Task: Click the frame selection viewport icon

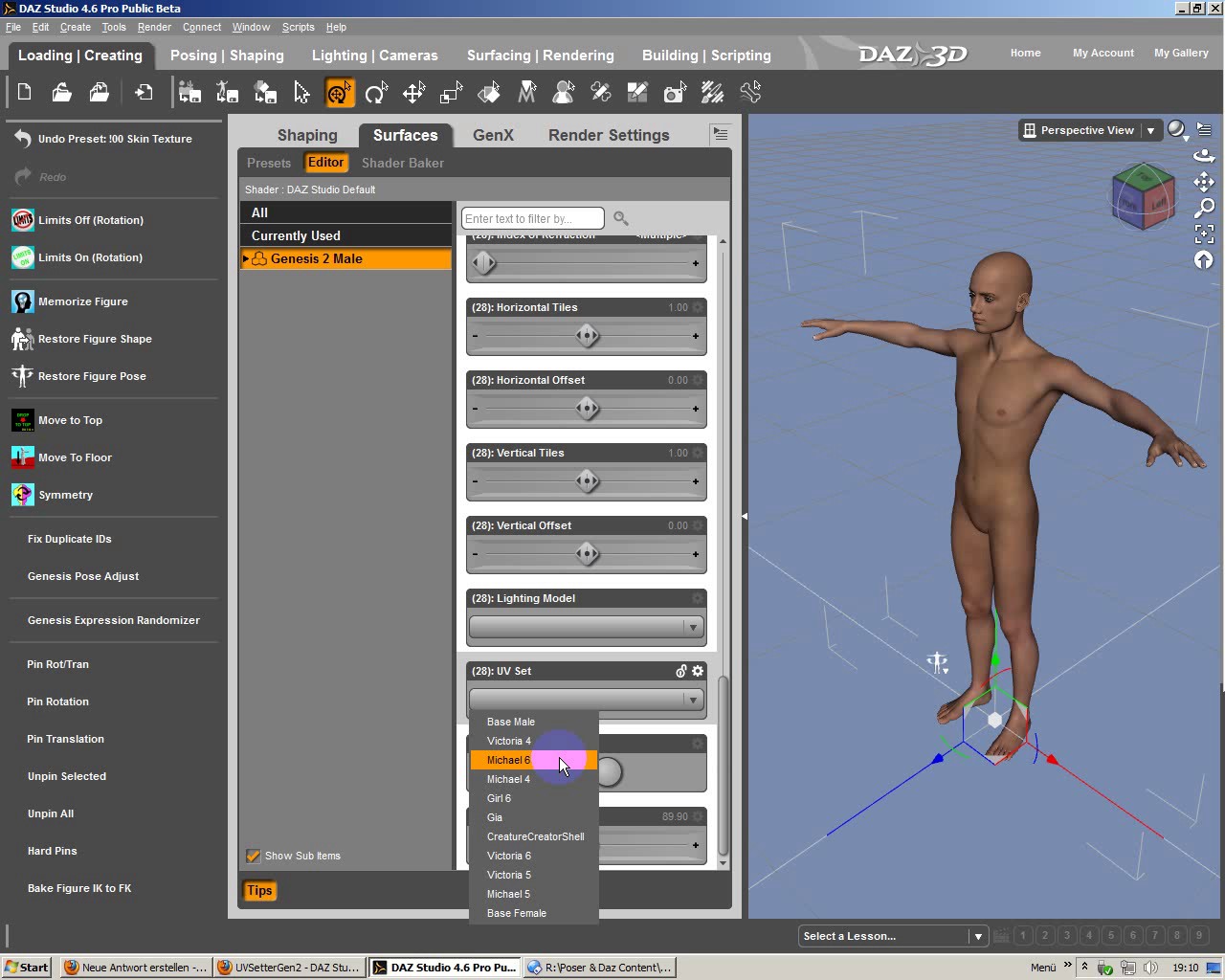Action: pos(1204,234)
